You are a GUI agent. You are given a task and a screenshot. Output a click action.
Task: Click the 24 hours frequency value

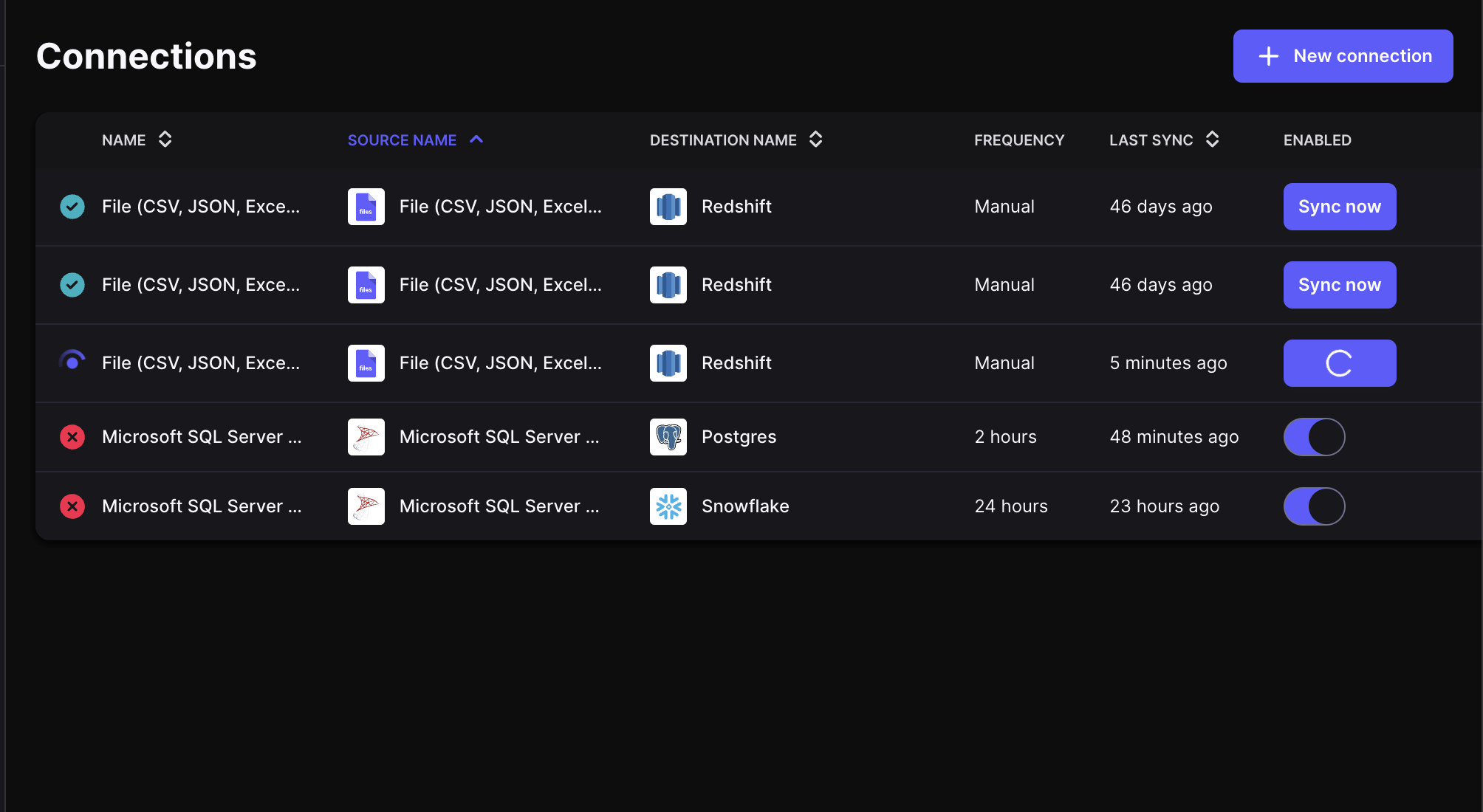pyautogui.click(x=1011, y=506)
